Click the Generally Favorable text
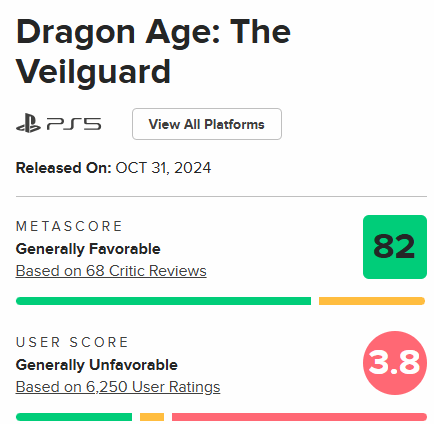434x424 pixels. coord(88,249)
